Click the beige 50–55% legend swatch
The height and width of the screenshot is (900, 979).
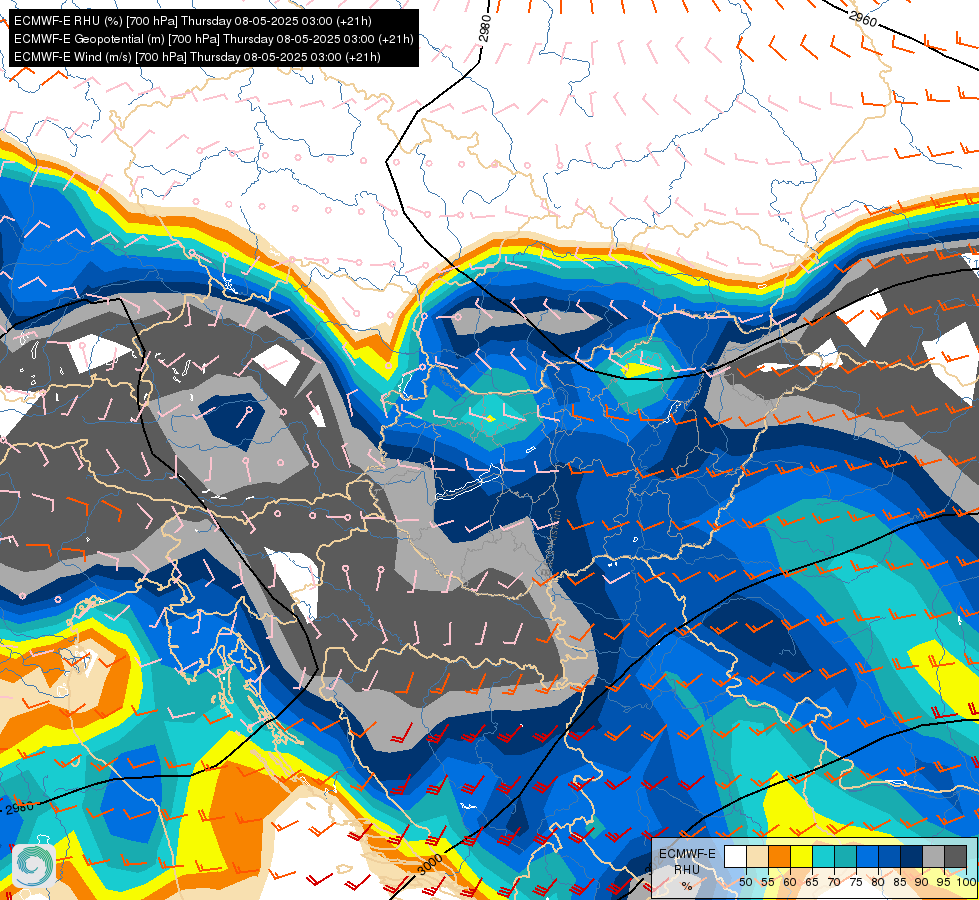tap(757, 856)
